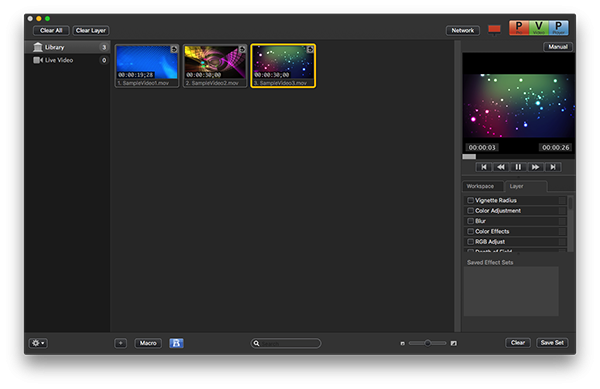Image resolution: width=600 pixels, height=389 pixels.
Task: Click the thumbnail size slider
Action: [427, 343]
